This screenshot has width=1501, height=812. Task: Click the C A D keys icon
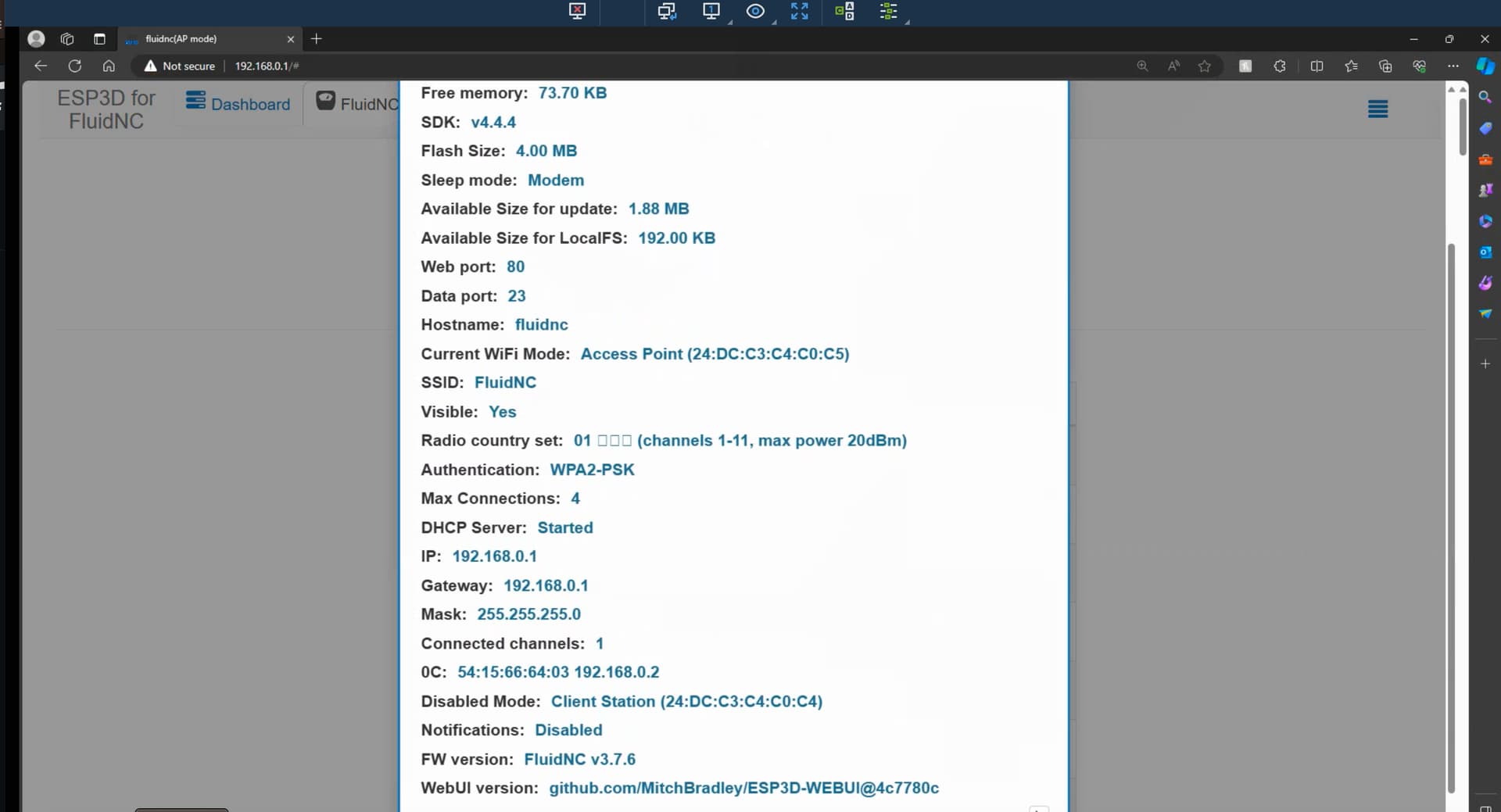click(844, 11)
